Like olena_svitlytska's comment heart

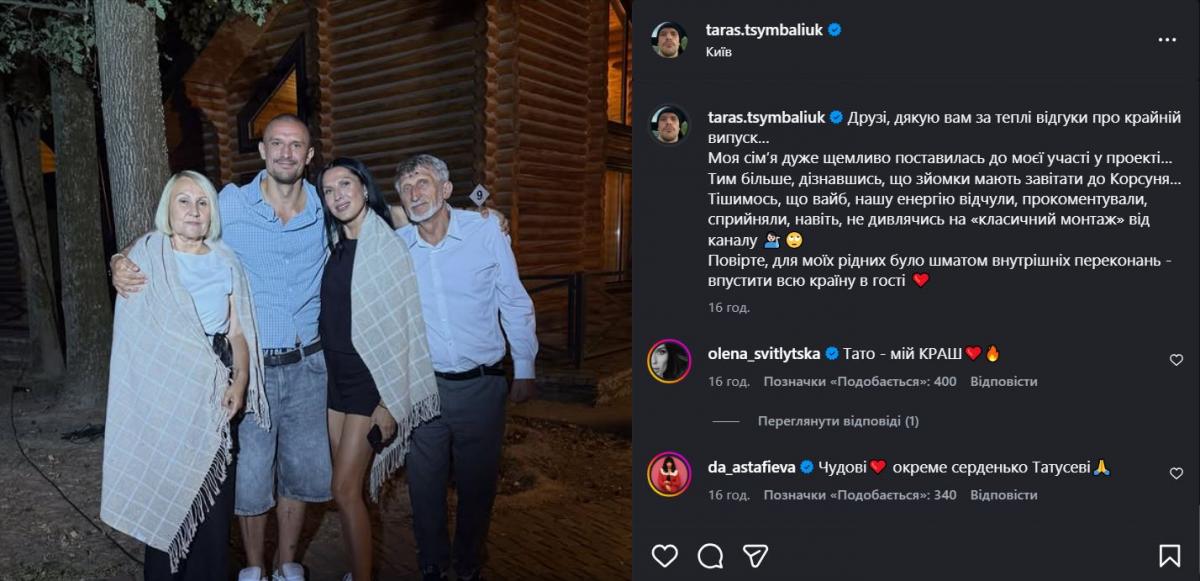coord(1176,360)
